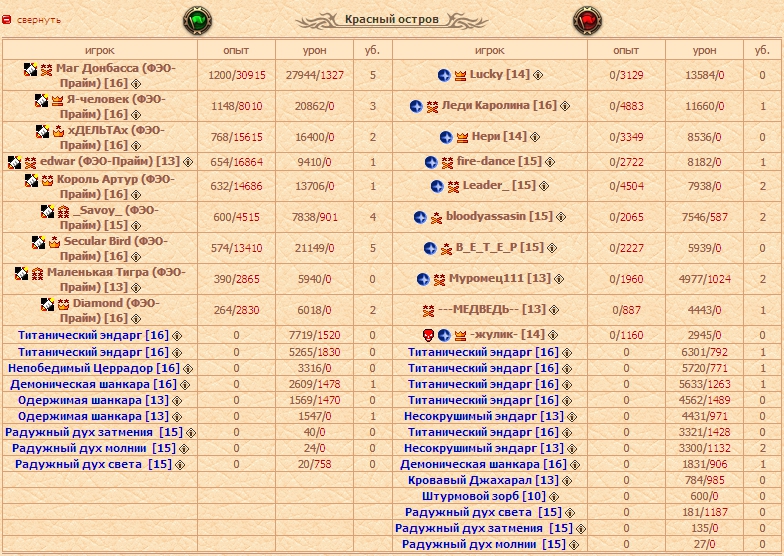Select damage value 13584/0
The image size is (784, 556).
tap(704, 76)
